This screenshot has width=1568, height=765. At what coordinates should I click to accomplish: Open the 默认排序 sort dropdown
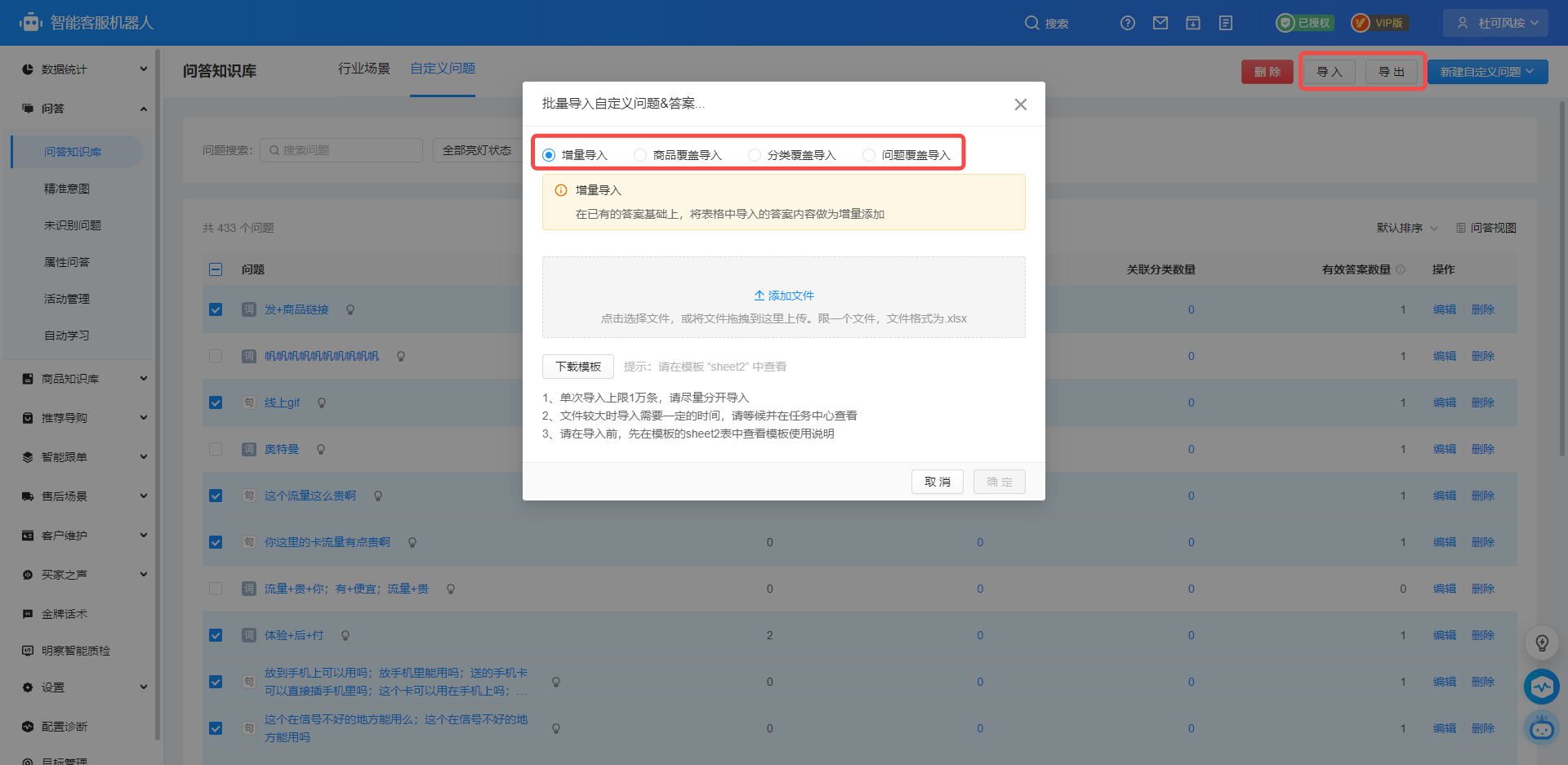click(1407, 228)
